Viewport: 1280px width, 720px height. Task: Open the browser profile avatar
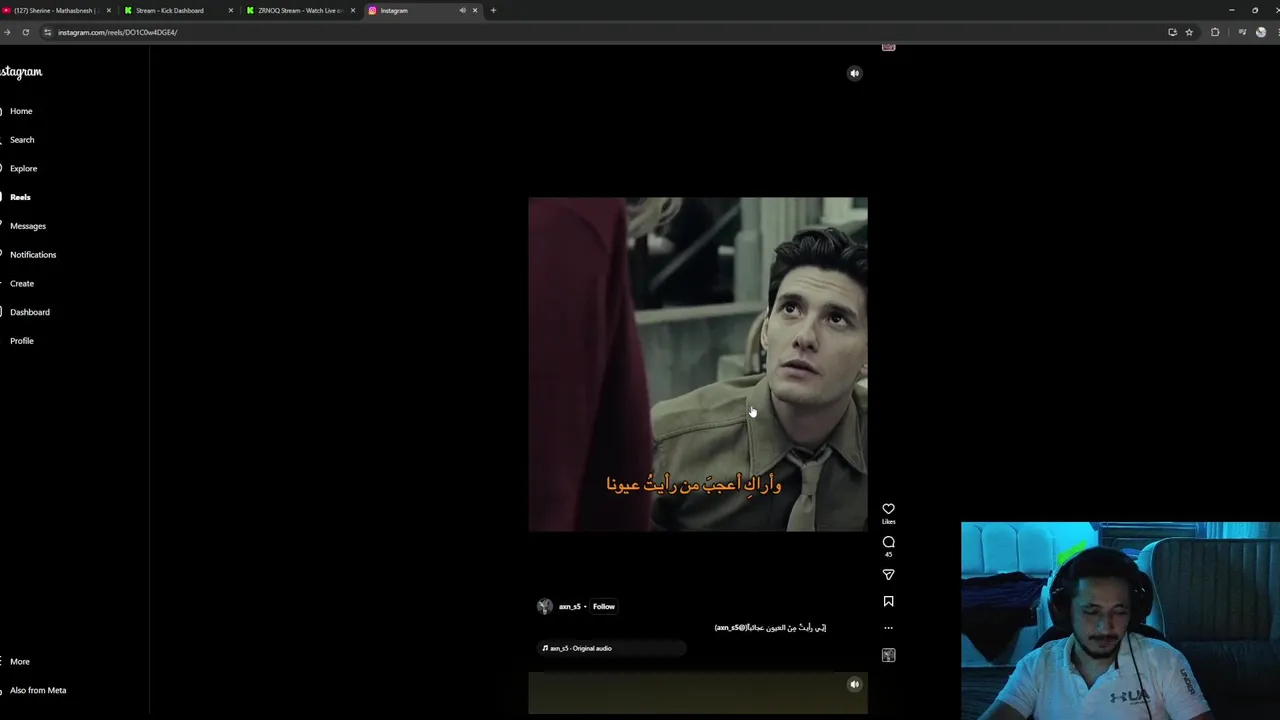[x=1261, y=32]
